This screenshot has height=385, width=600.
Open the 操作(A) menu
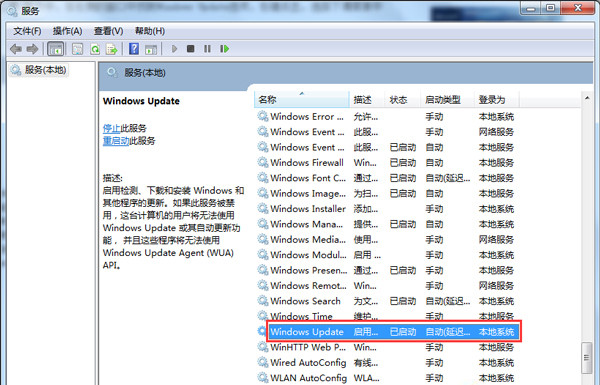click(67, 31)
